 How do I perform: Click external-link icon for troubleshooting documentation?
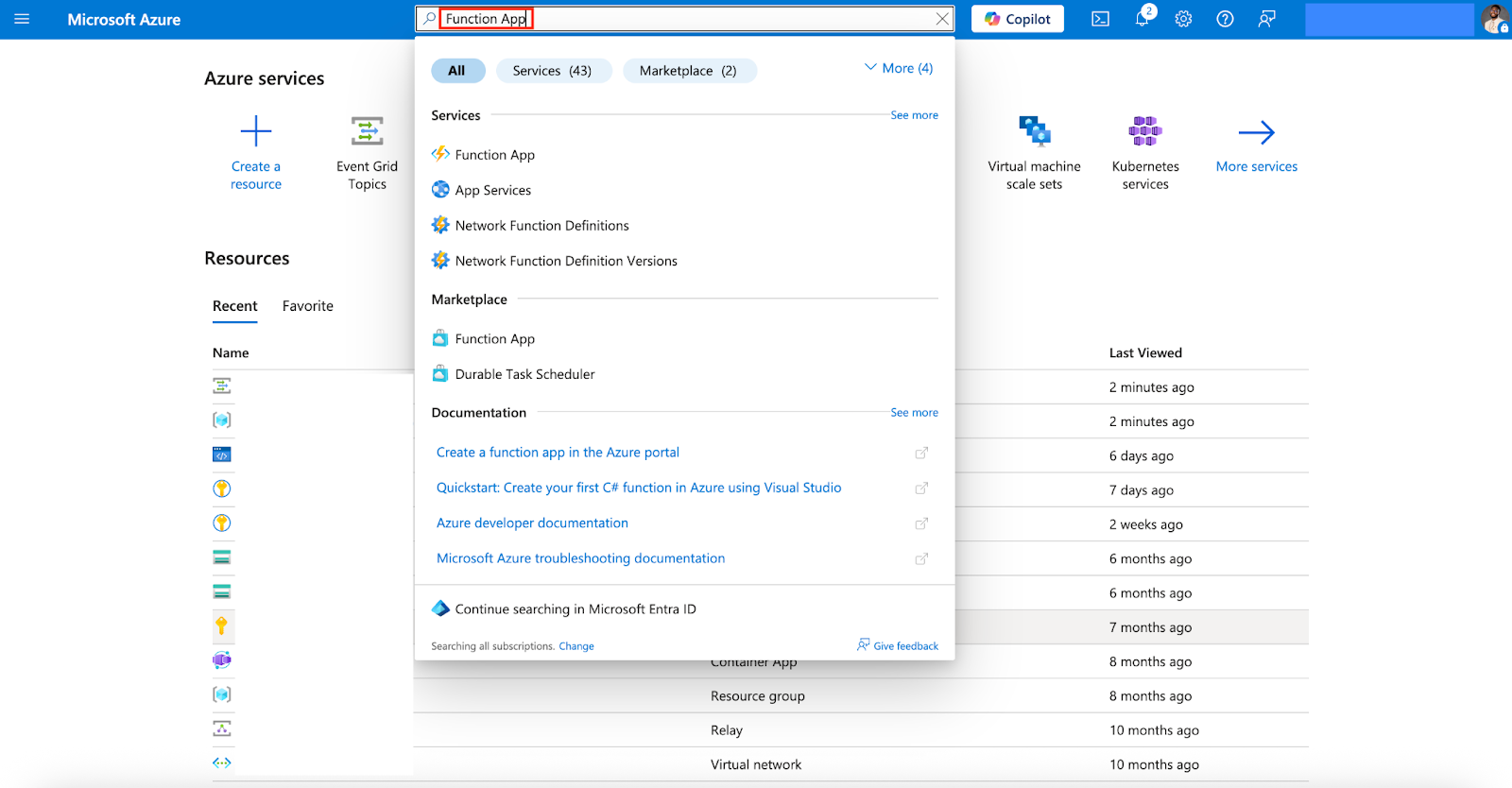[x=921, y=559]
